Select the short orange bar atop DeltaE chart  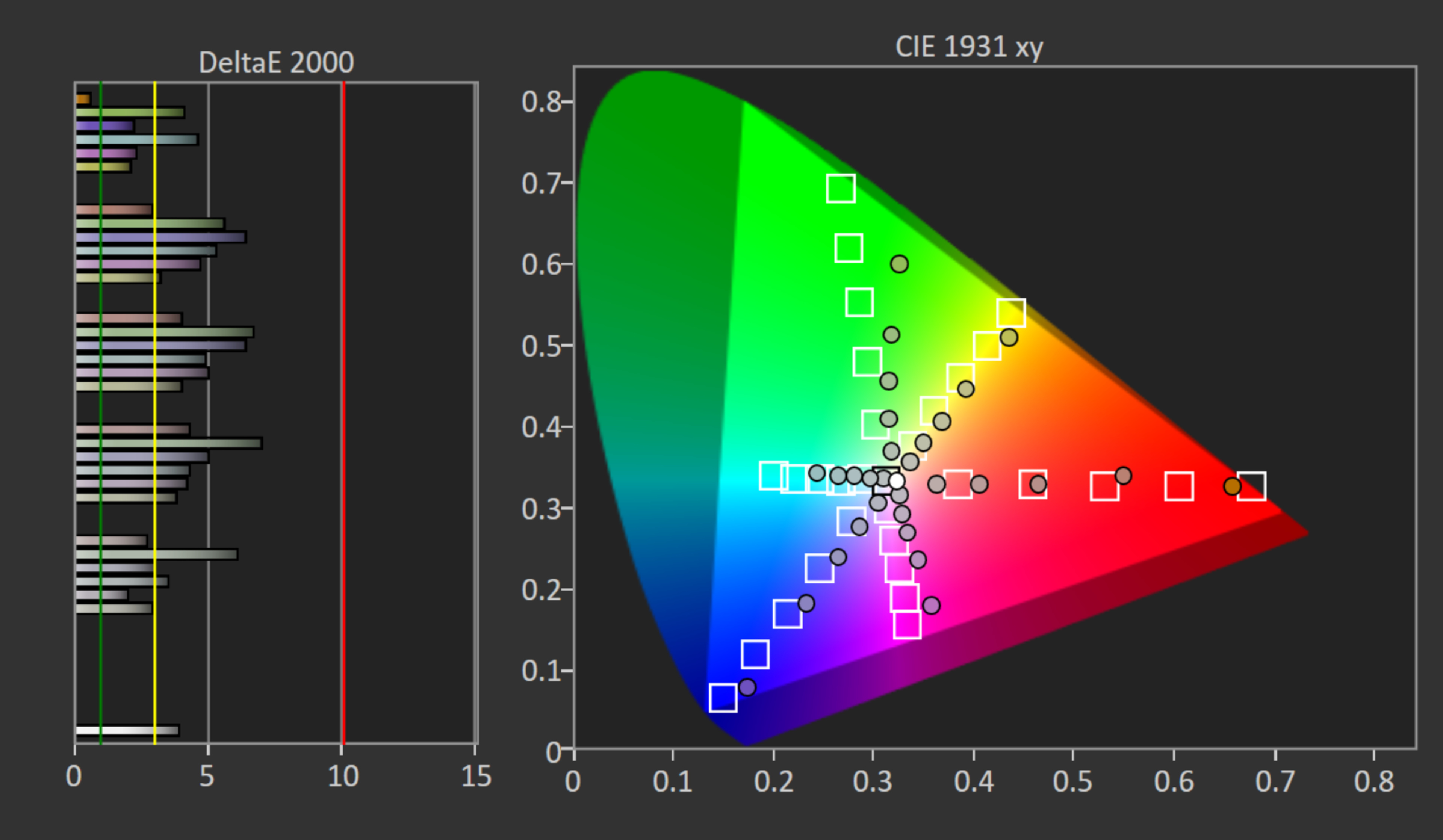coord(82,99)
